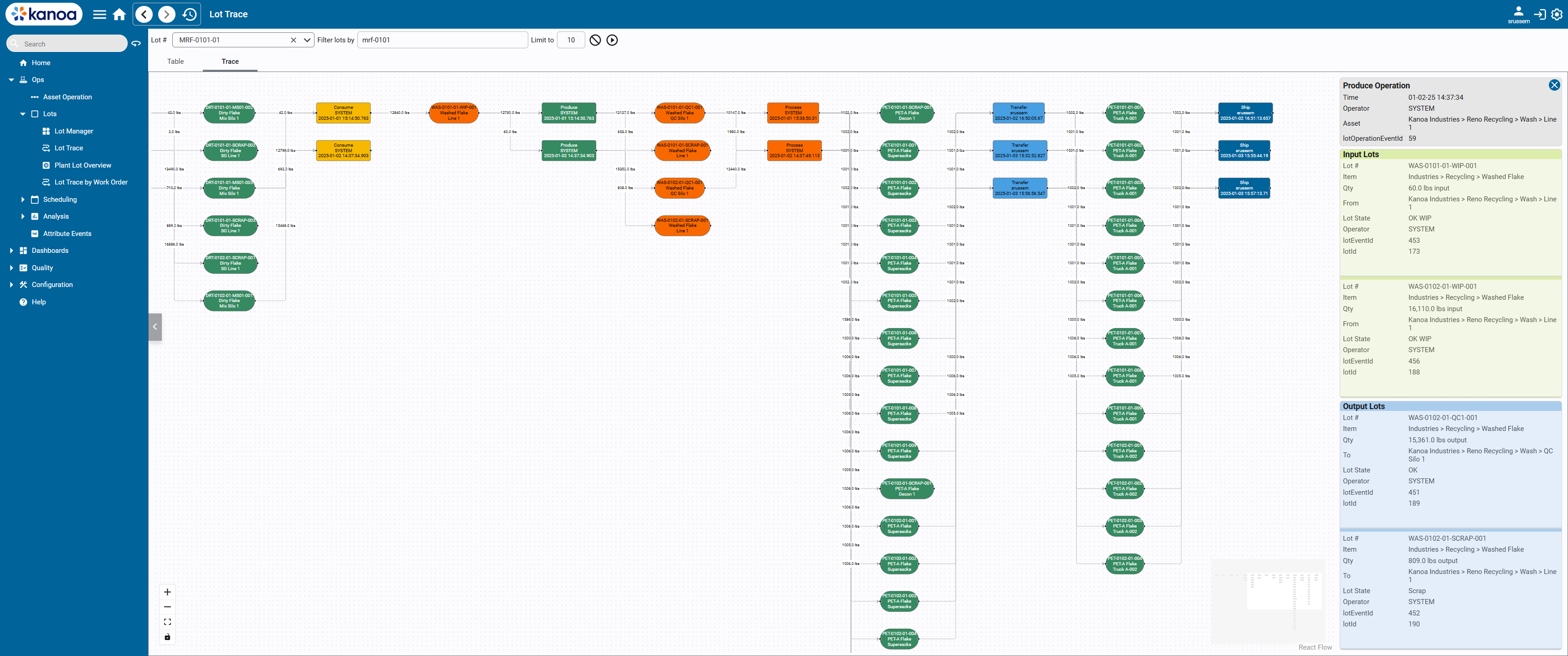This screenshot has width=1568, height=656.
Task: Expand the Configuration section
Action: 11,285
